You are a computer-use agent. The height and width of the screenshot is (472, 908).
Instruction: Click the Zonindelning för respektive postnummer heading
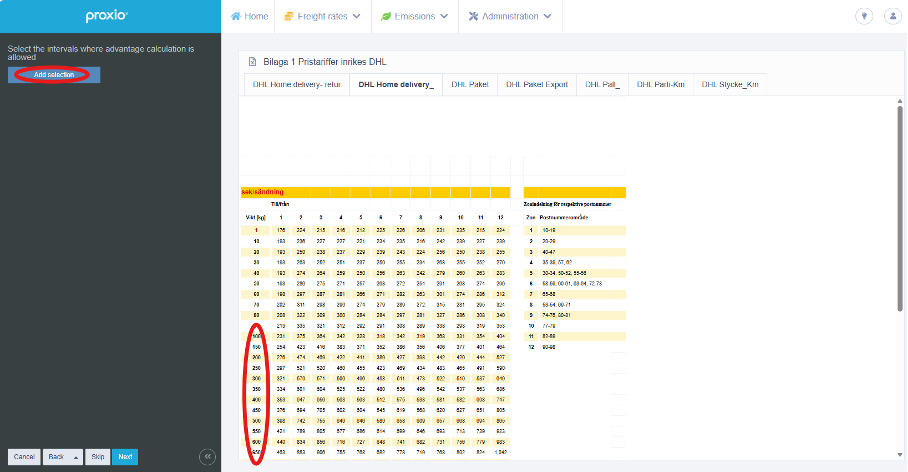click(568, 204)
